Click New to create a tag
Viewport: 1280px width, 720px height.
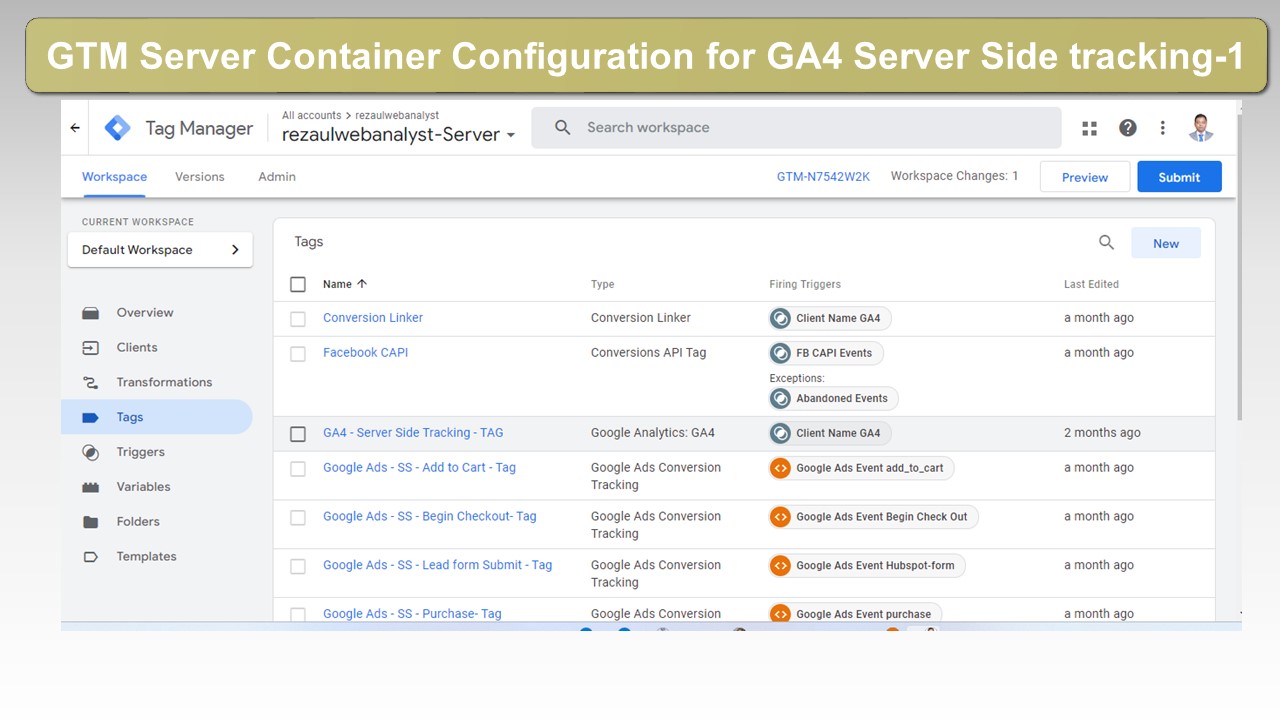coord(1166,243)
